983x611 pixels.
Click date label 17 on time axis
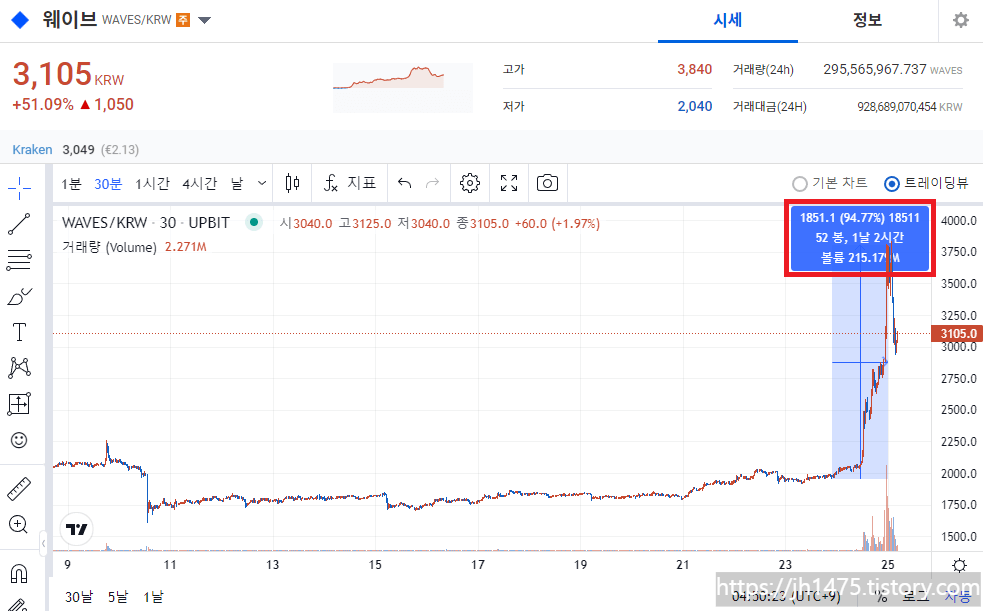tap(478, 565)
